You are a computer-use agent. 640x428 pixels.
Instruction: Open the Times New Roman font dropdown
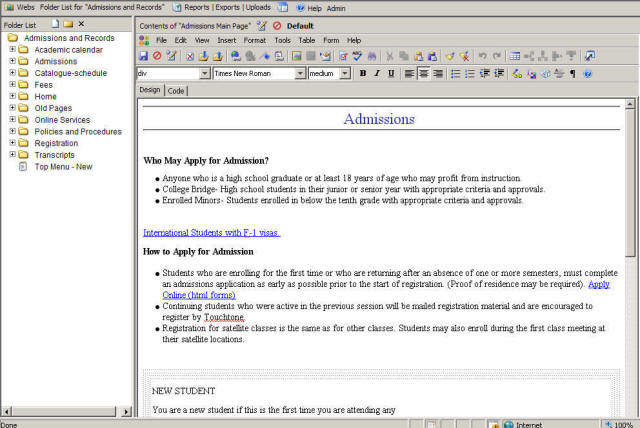(300, 73)
